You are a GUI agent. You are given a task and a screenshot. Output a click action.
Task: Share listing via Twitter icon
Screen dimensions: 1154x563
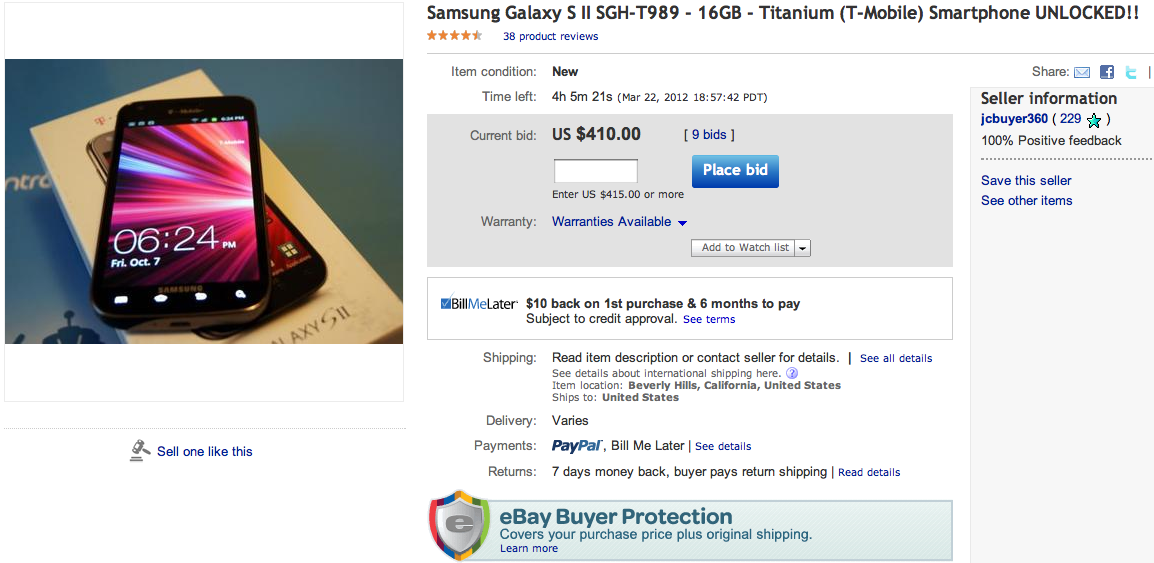tap(1131, 72)
